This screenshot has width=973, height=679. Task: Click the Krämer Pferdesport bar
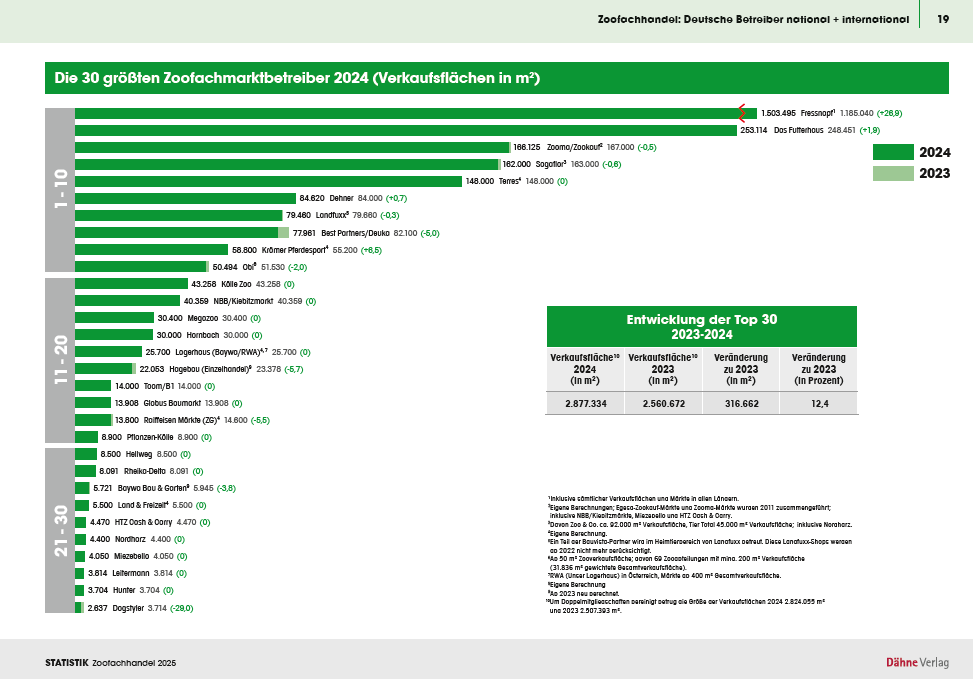click(x=152, y=250)
